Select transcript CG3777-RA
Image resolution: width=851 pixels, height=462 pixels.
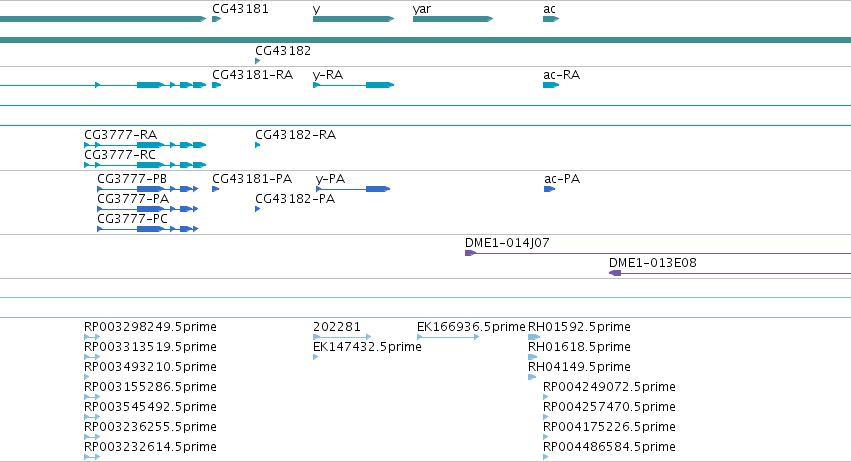[x=120, y=135]
